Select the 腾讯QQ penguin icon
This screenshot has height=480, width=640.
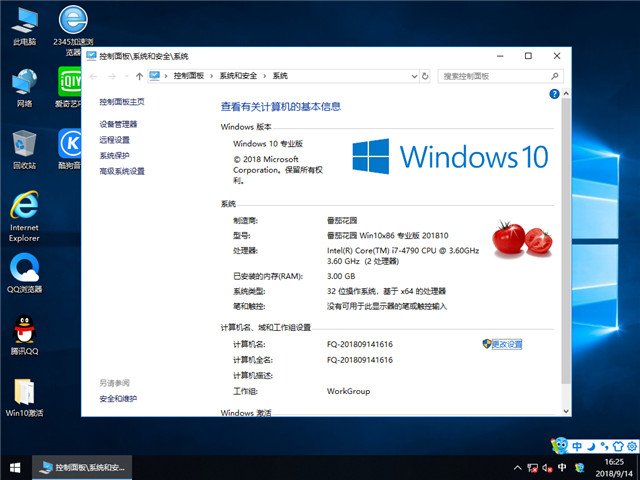click(x=24, y=336)
